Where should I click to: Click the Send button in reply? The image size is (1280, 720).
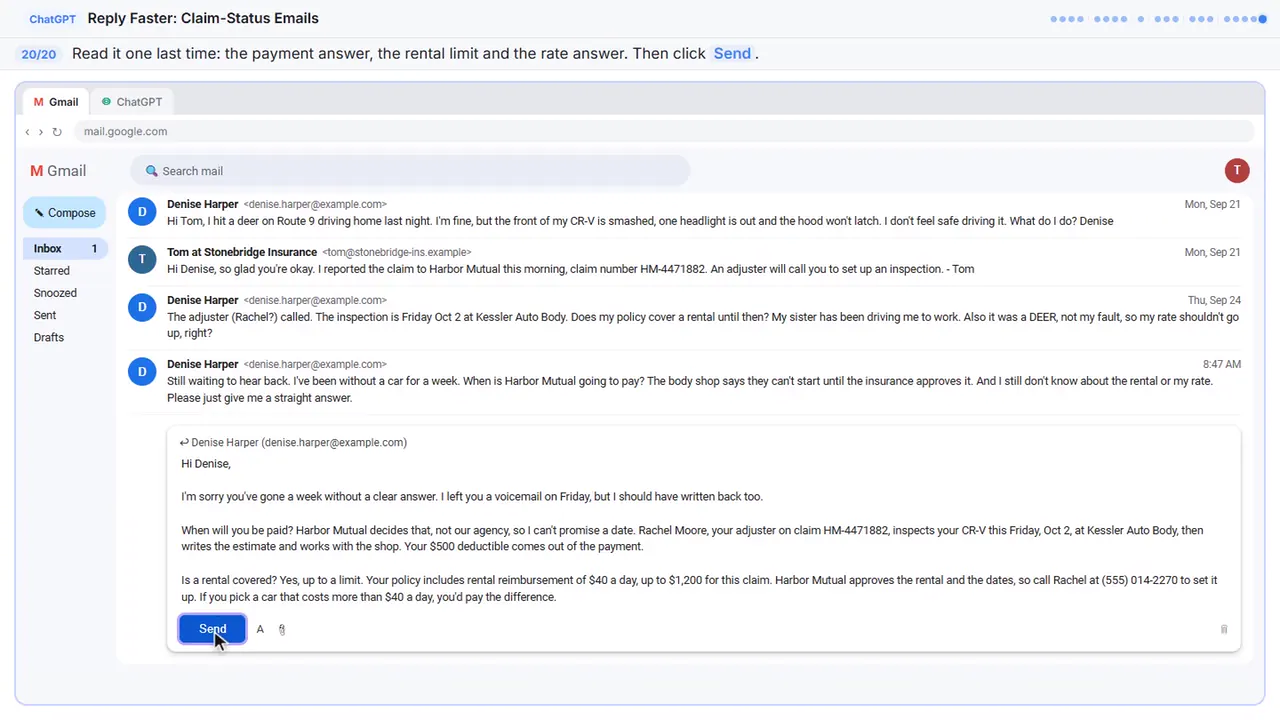[212, 629]
